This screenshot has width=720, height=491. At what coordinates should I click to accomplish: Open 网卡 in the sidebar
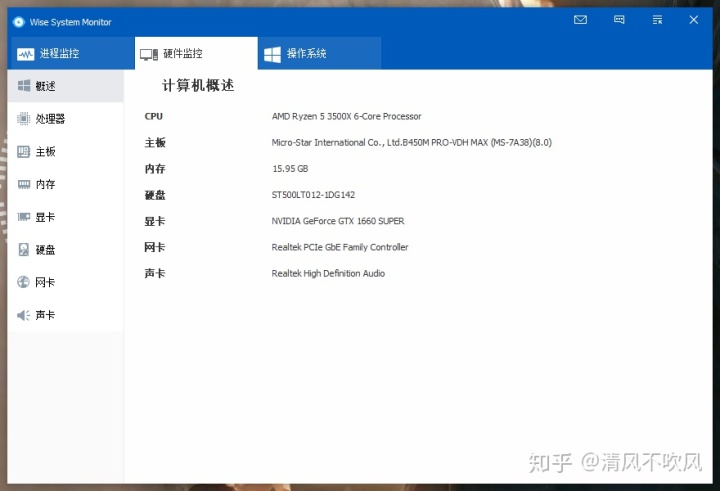coord(66,282)
